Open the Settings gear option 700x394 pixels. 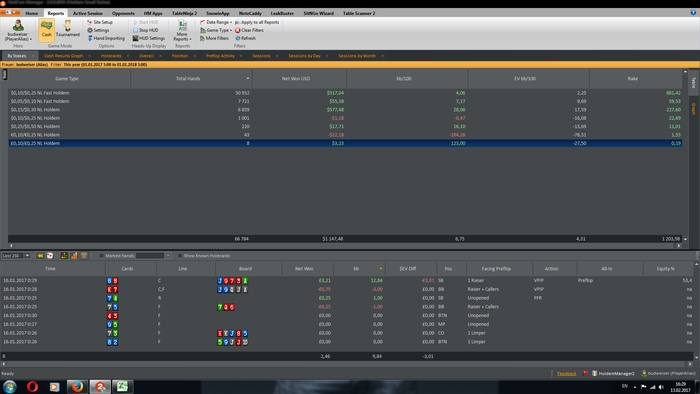(x=98, y=30)
